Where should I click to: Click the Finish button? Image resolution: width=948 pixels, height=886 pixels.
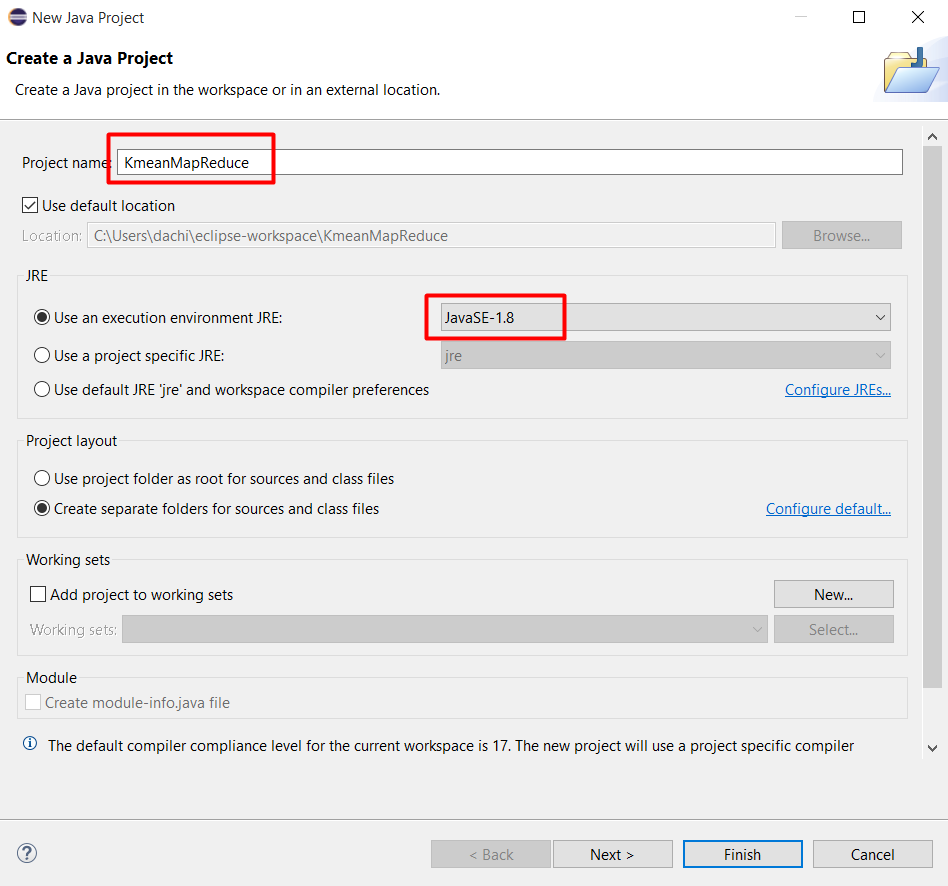[x=742, y=854]
